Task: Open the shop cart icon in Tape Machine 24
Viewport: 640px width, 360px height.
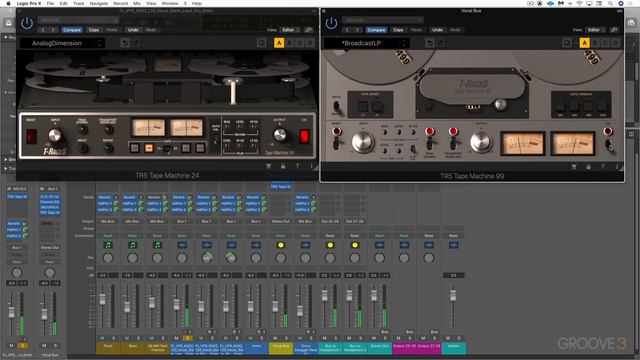Action: (x=269, y=166)
